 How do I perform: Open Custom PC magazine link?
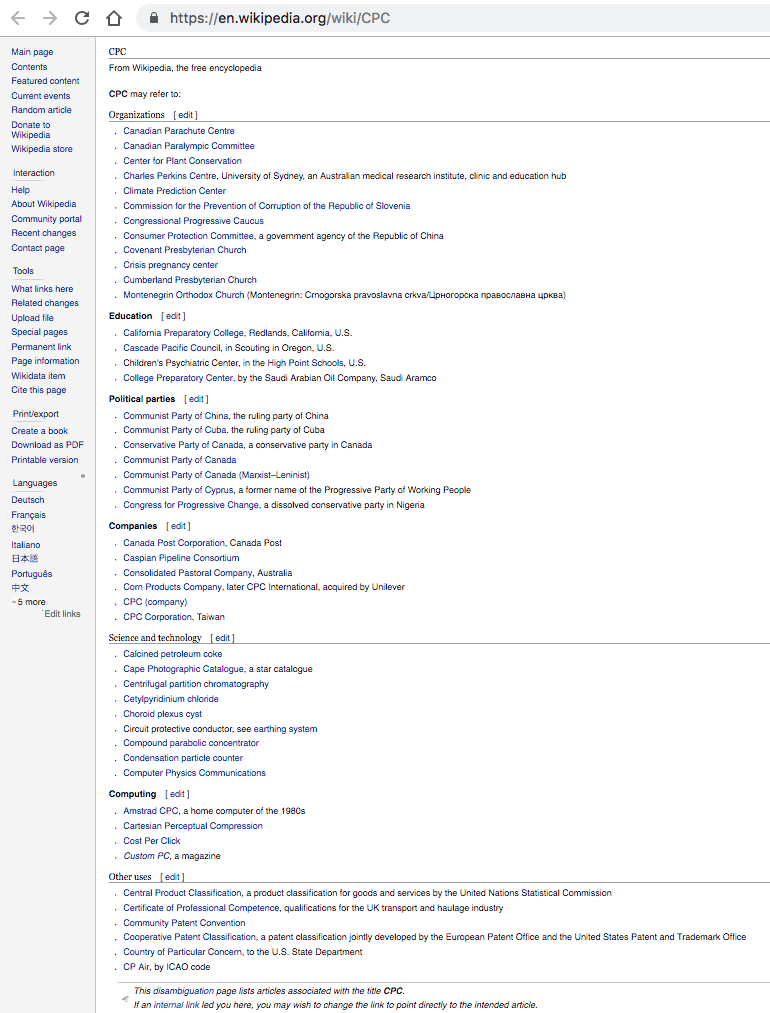point(147,855)
